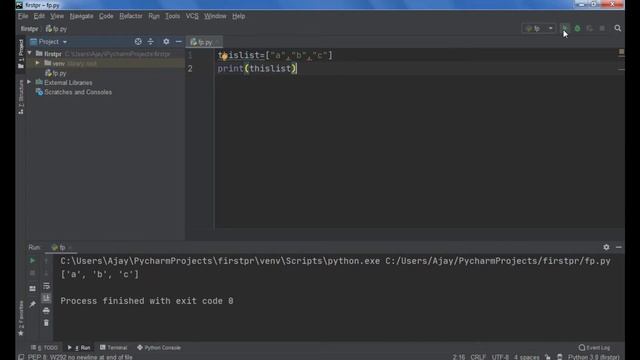The width and height of the screenshot is (640, 360).
Task: Open Search Everywhere magnifier icon
Action: [618, 28]
